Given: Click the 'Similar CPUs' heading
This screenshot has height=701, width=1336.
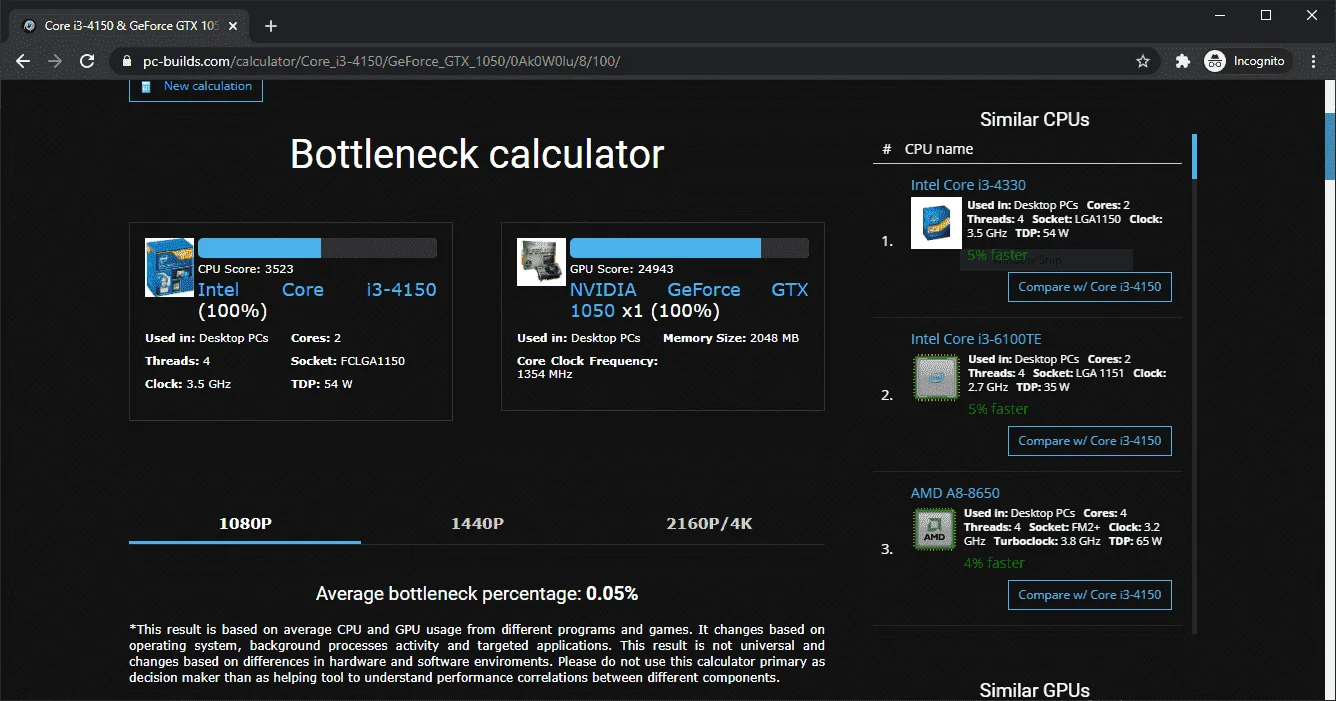Looking at the screenshot, I should 1035,119.
